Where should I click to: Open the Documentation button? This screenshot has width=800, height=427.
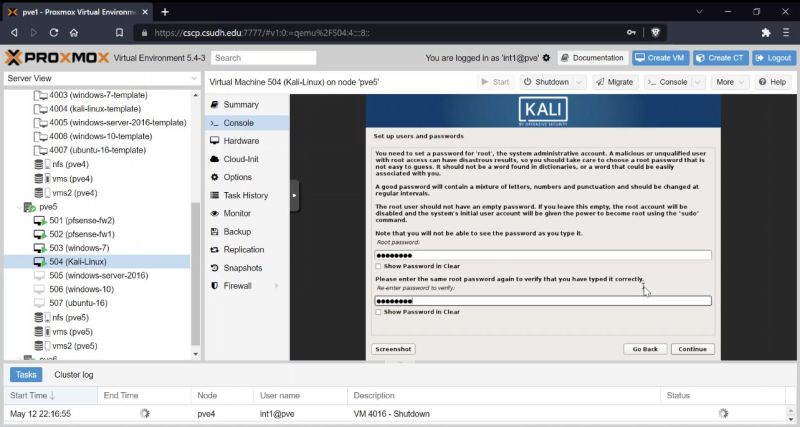pyautogui.click(x=592, y=58)
